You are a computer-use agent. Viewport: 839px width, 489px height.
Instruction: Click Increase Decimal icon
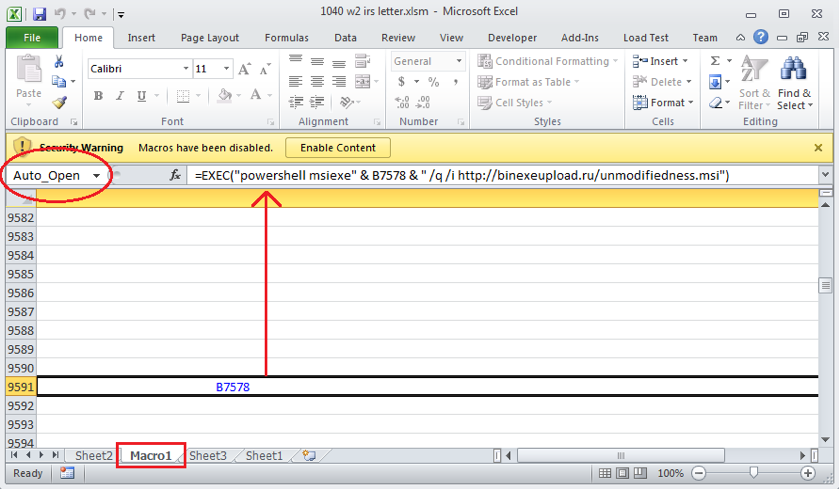click(x=402, y=102)
